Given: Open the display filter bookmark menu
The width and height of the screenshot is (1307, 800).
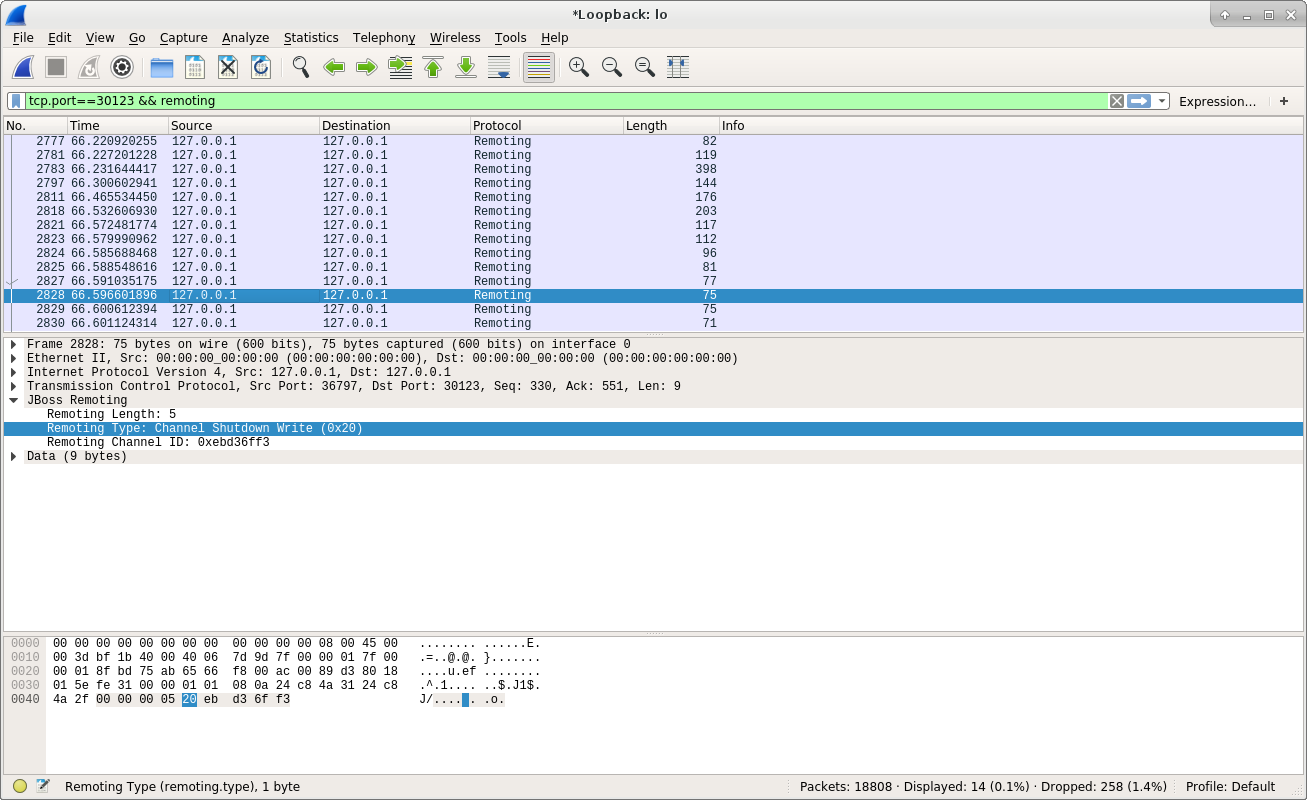Looking at the screenshot, I should 16,101.
